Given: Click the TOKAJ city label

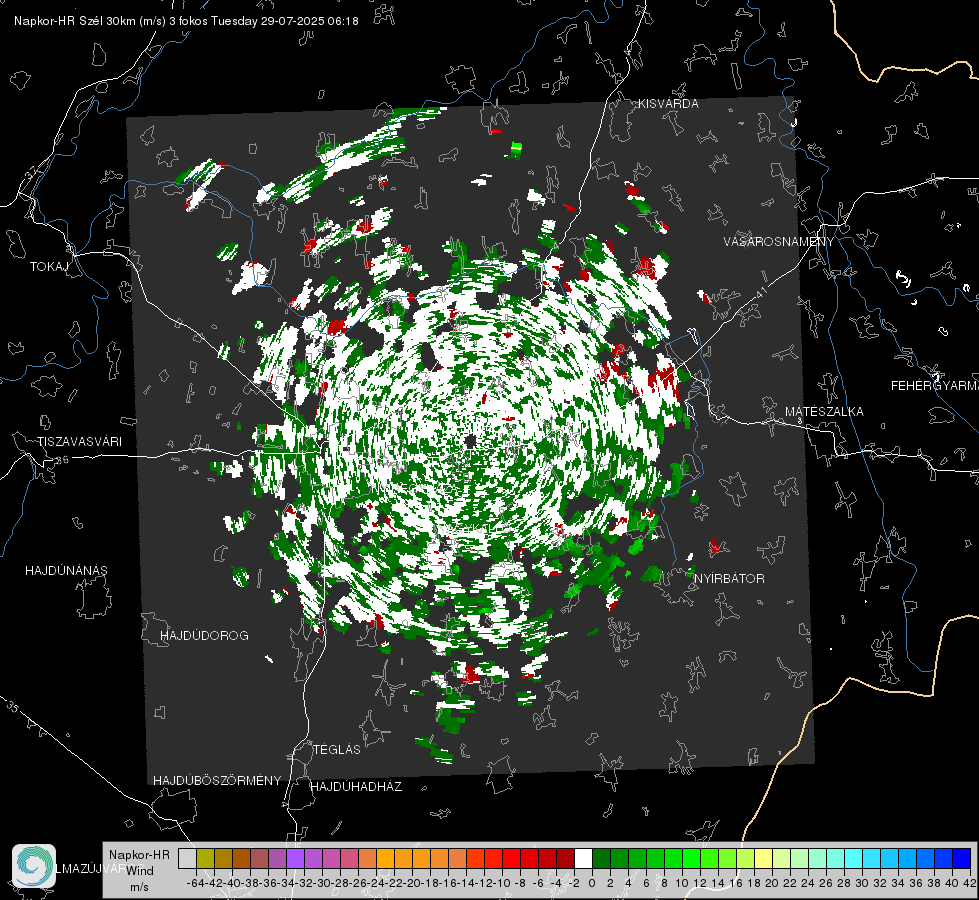Looking at the screenshot, I should 49,267.
